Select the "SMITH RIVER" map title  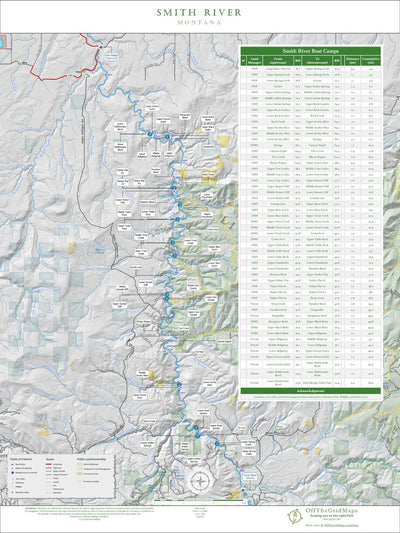click(x=199, y=13)
